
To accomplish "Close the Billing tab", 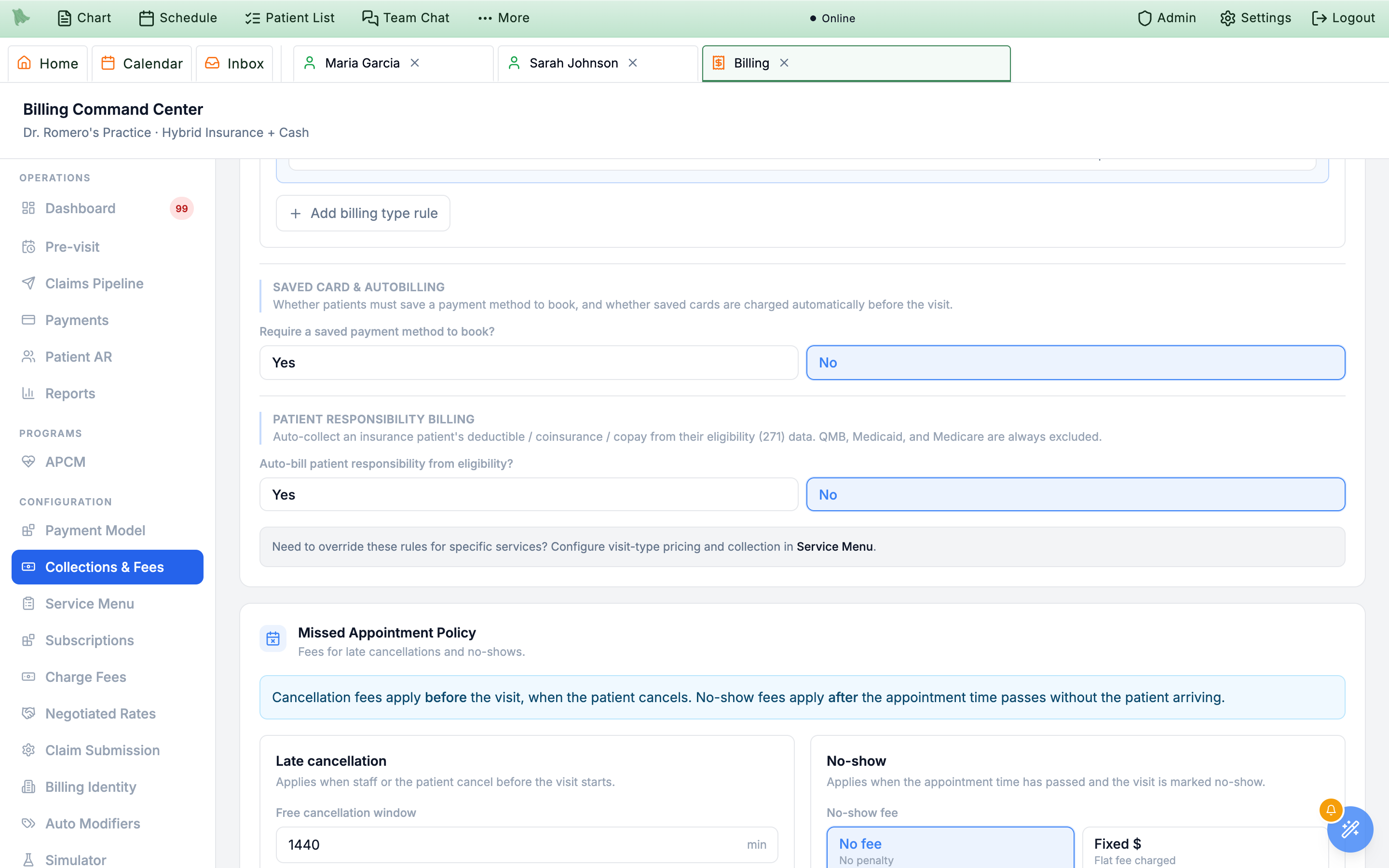I will click(784, 63).
